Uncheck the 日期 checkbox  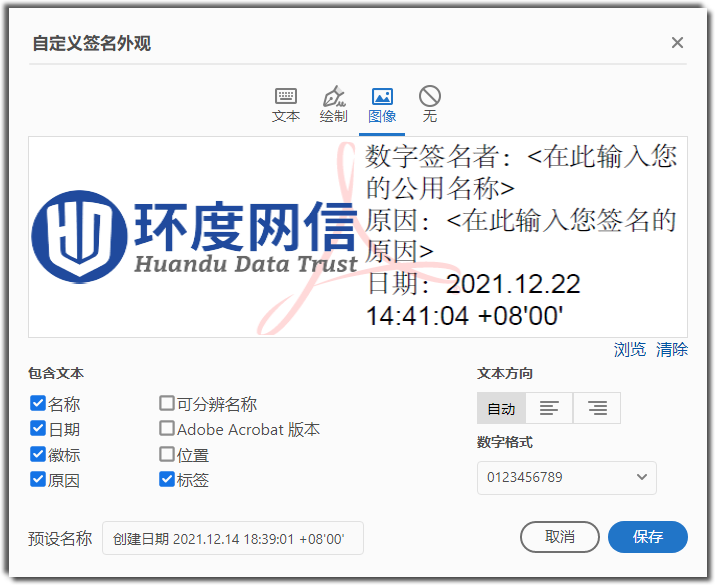38,429
